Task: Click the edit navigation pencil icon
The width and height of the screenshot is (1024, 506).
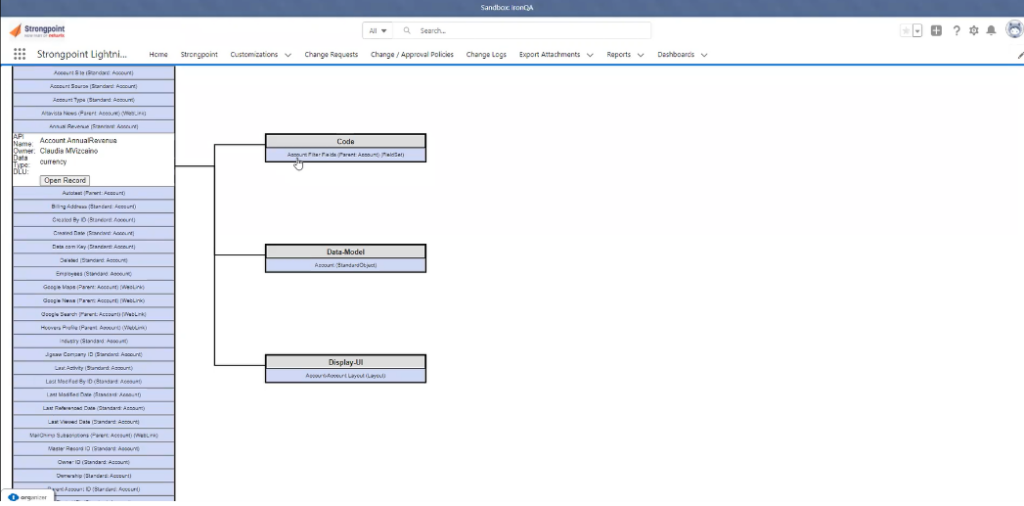Action: click(x=1020, y=55)
